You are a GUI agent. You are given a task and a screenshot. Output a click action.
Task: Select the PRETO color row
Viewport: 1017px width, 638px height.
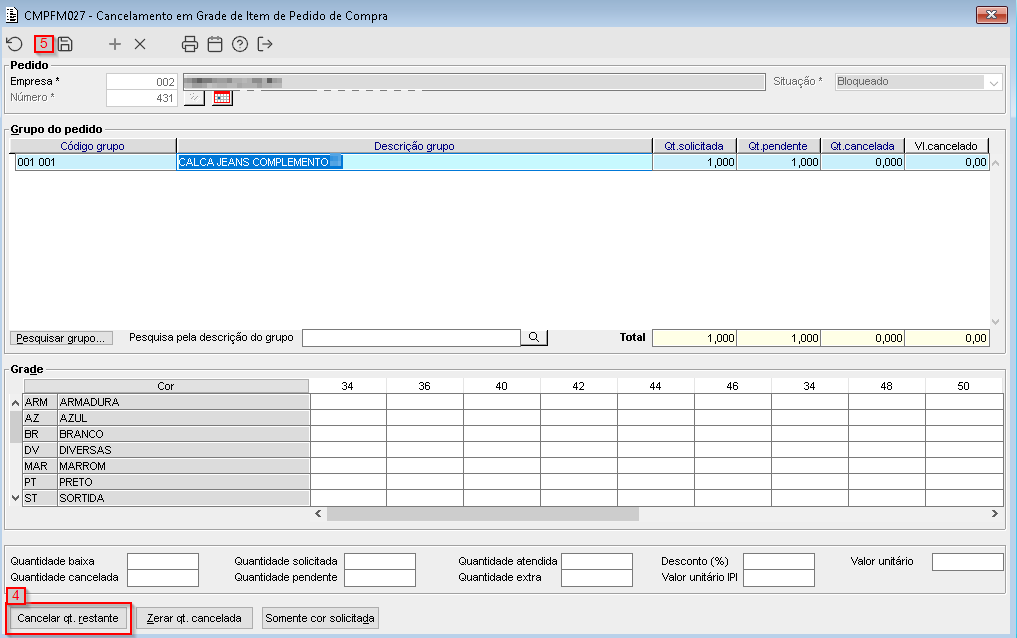(166, 482)
